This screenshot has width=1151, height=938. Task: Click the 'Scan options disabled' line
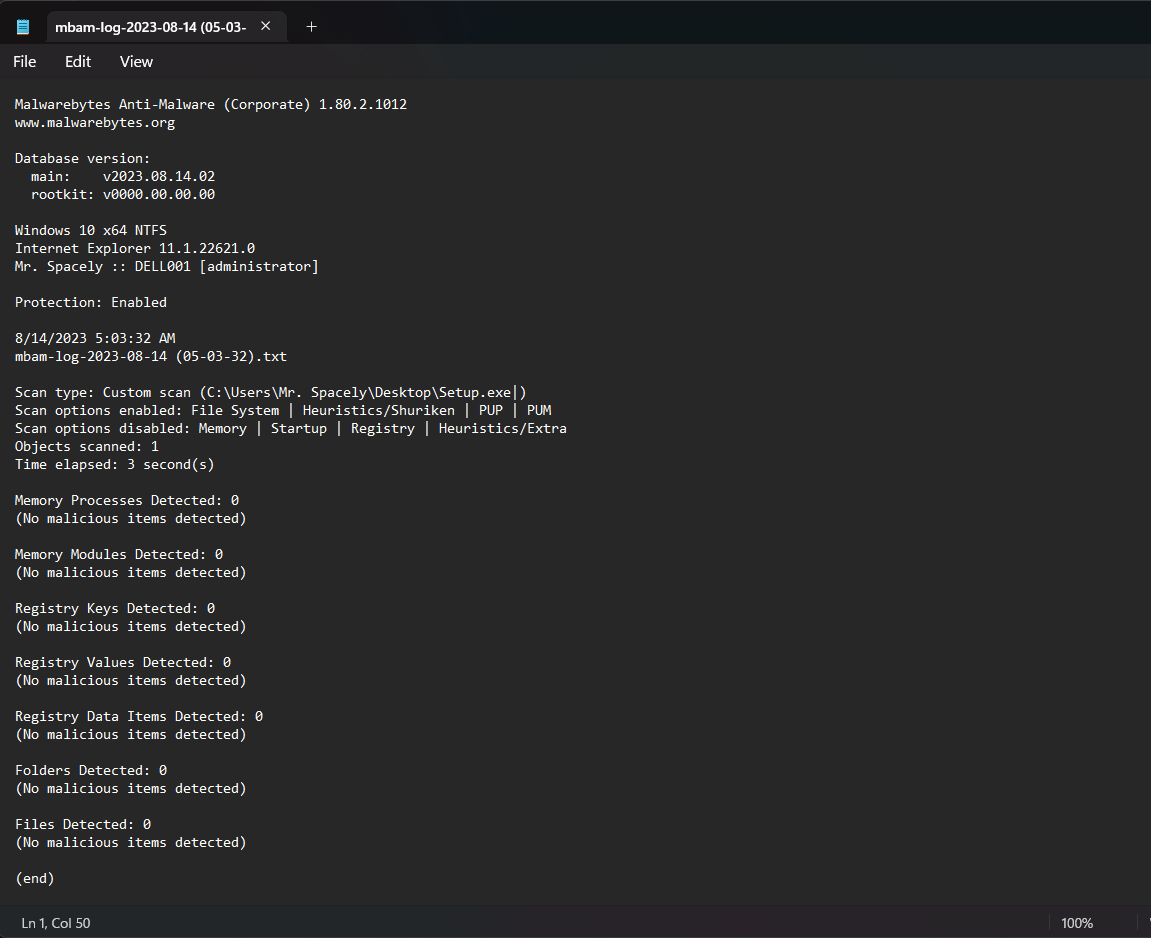click(291, 428)
